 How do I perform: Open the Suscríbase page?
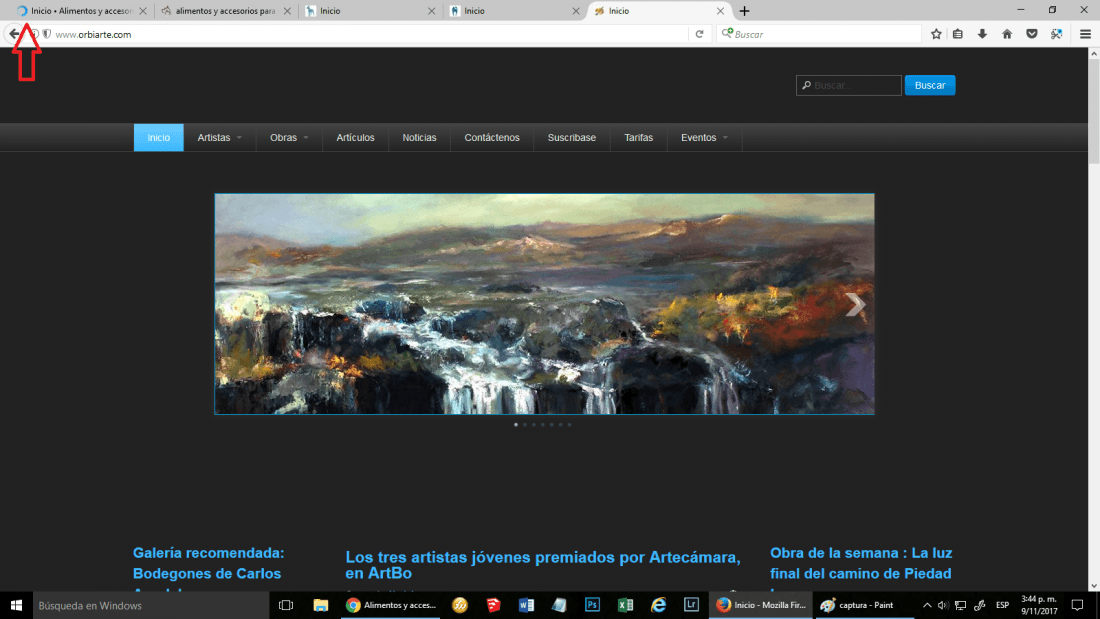click(x=572, y=138)
